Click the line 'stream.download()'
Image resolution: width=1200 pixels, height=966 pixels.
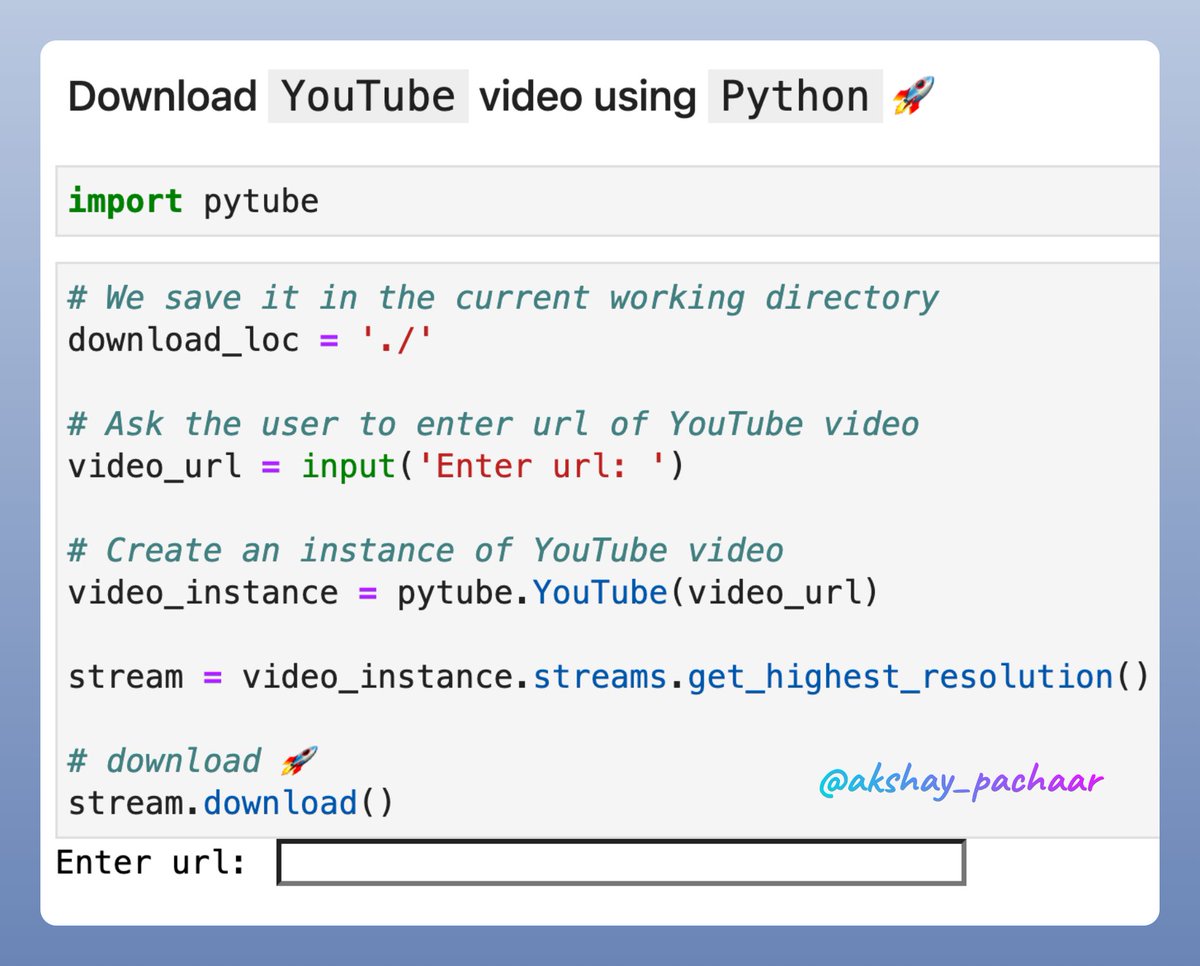coord(231,803)
